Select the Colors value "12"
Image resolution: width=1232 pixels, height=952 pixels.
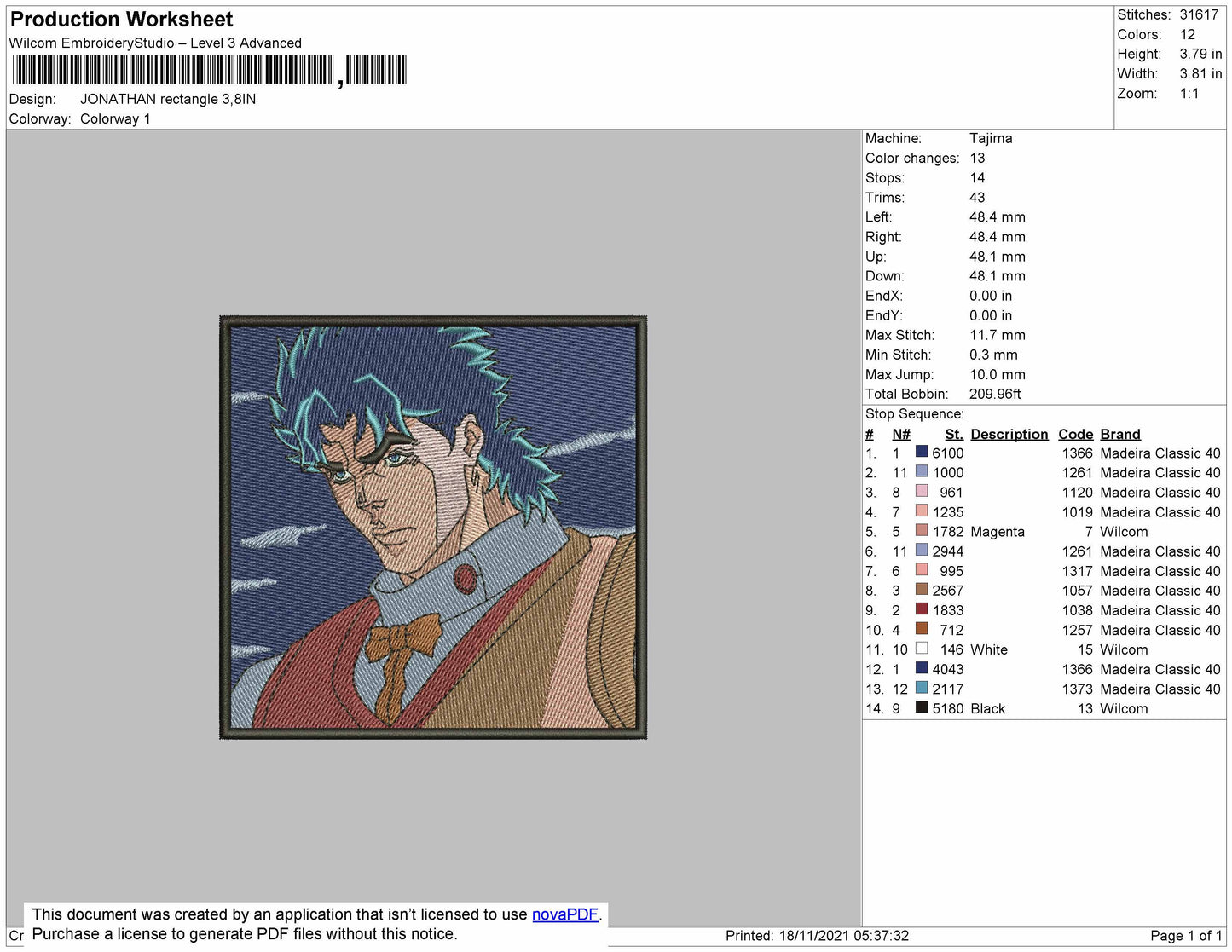(x=1188, y=34)
